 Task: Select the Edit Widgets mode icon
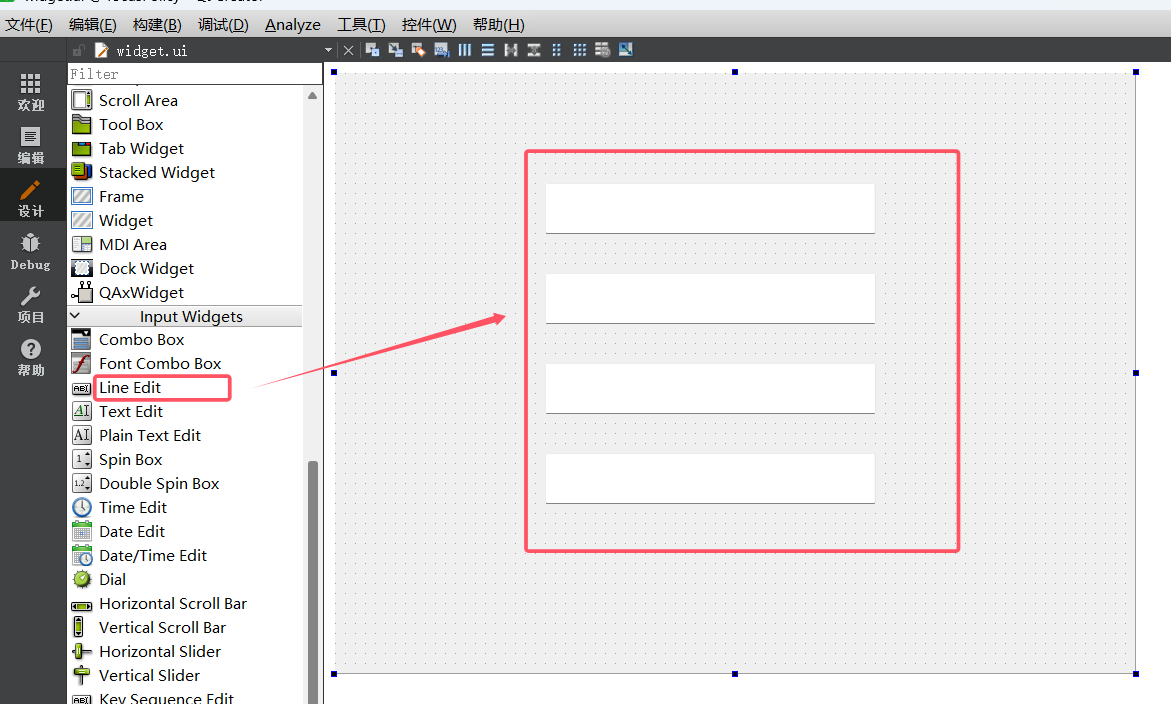(x=373, y=50)
